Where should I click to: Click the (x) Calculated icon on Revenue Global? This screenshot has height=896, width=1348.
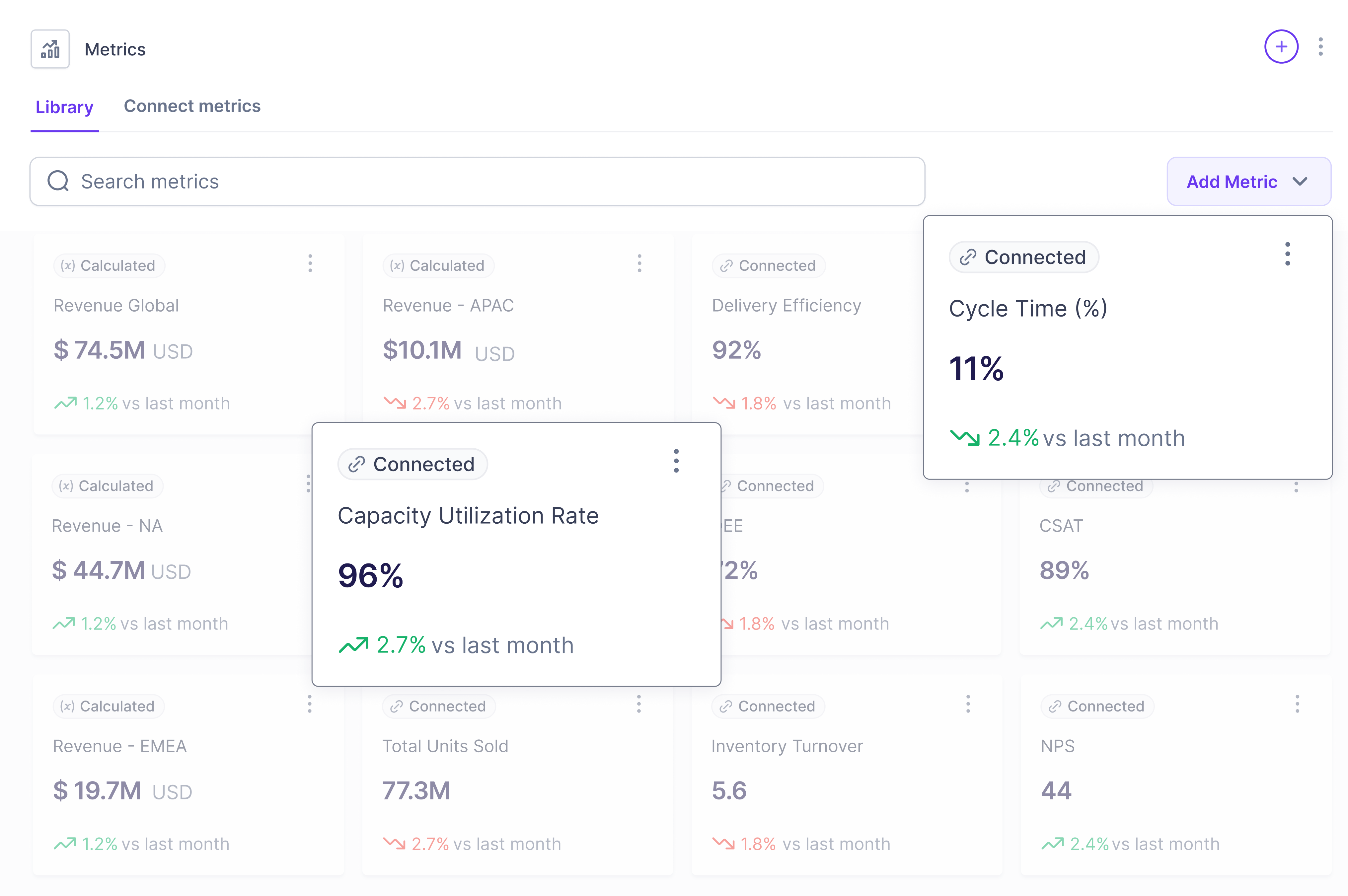[x=67, y=265]
